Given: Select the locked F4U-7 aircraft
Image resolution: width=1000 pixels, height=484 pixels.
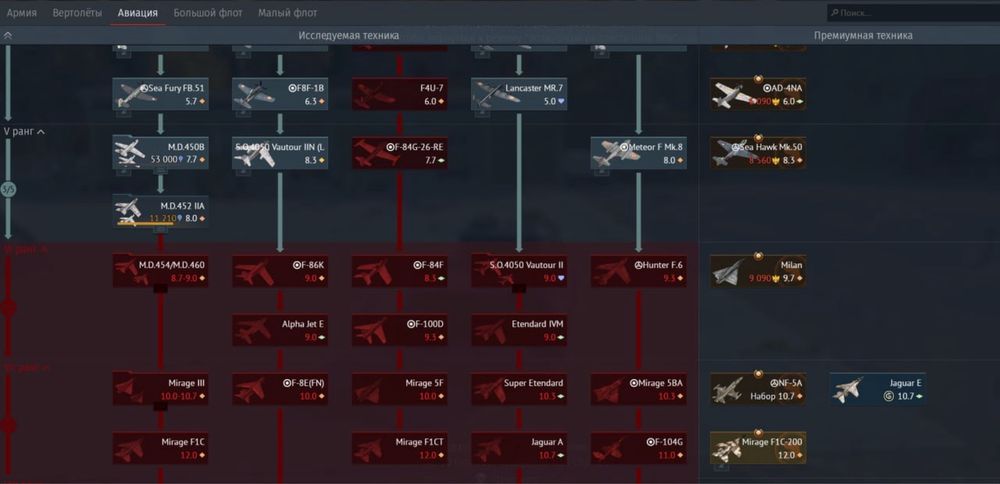Looking at the screenshot, I should [400, 94].
